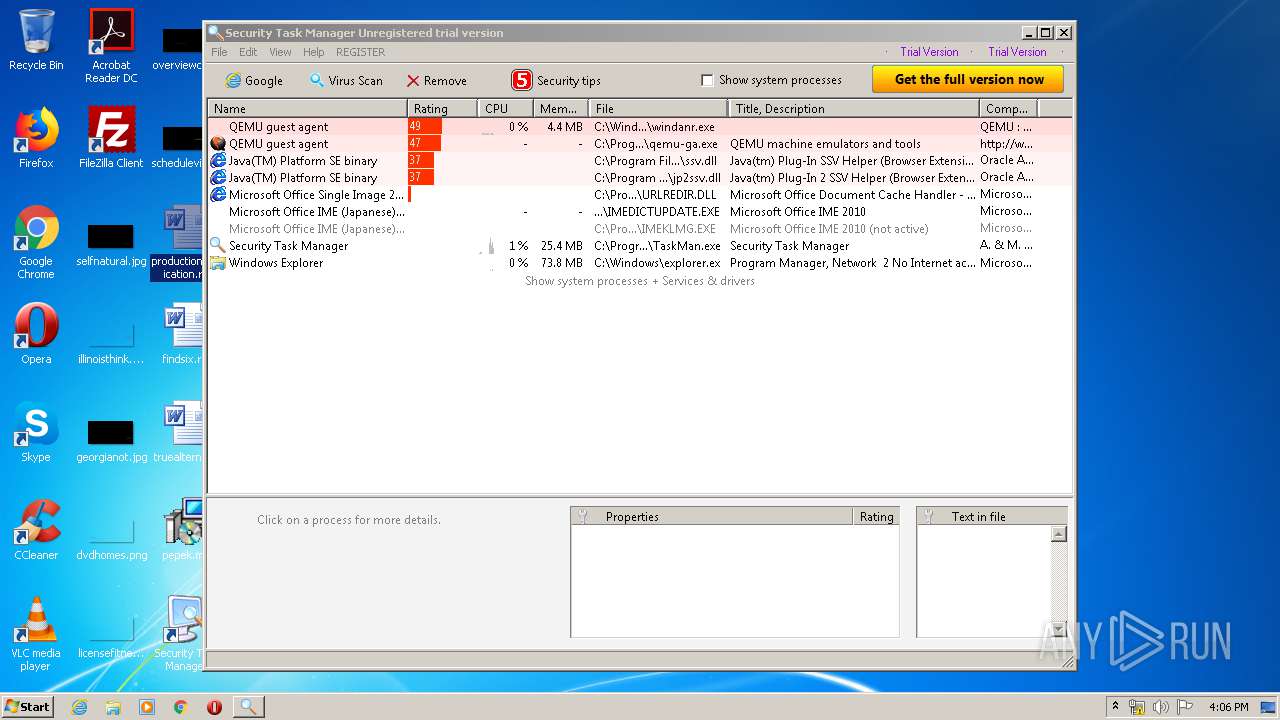The image size is (1280, 720).
Task: Click QEMU icon in qemu-ga.exe row
Action: tap(218, 144)
